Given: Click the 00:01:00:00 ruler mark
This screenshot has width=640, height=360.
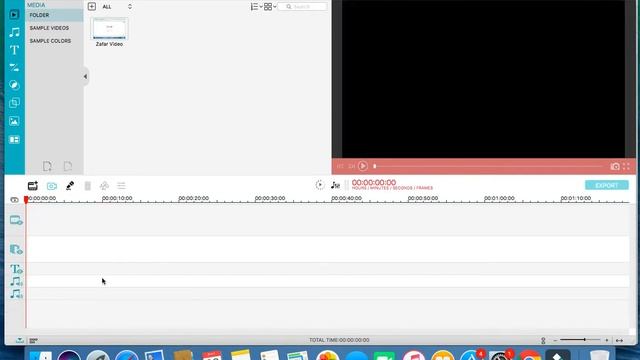Looking at the screenshot, I should tap(499, 198).
